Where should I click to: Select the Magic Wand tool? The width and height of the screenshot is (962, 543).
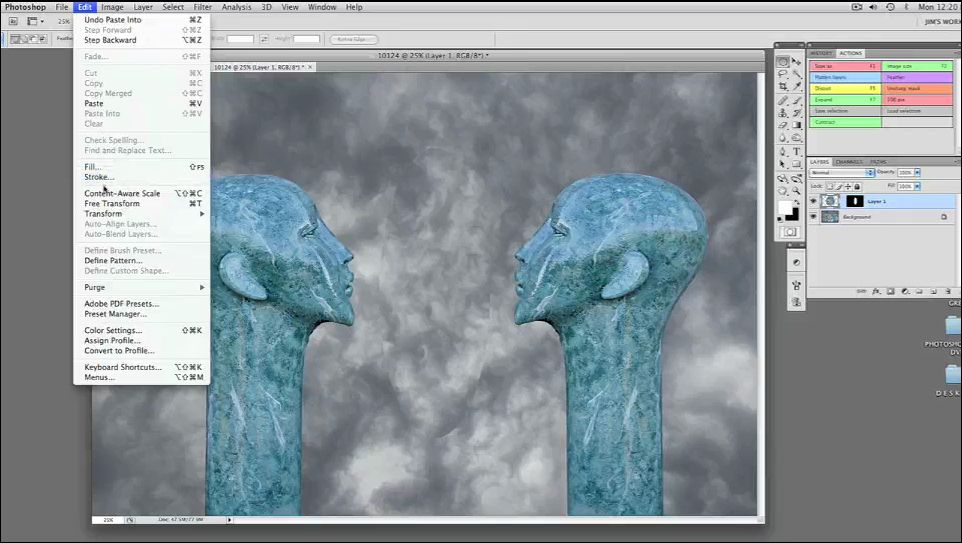pyautogui.click(x=797, y=74)
